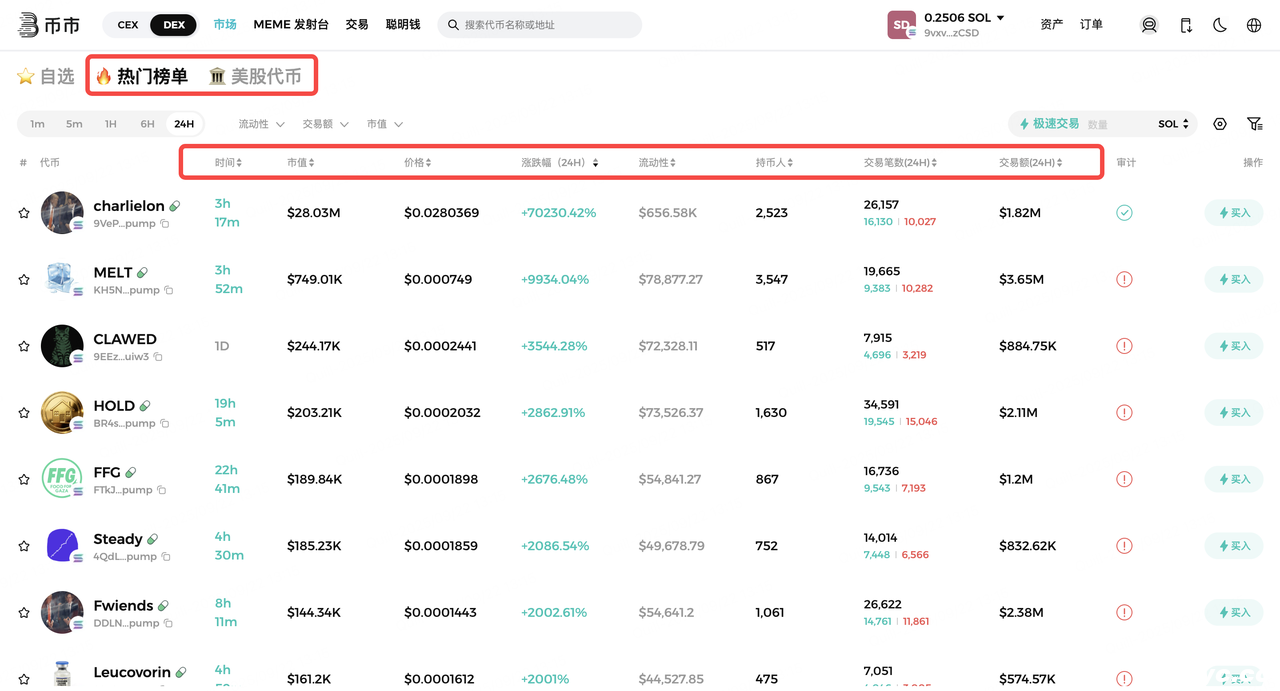Select the 1H timeframe option
This screenshot has height=691, width=1280.
click(x=111, y=124)
